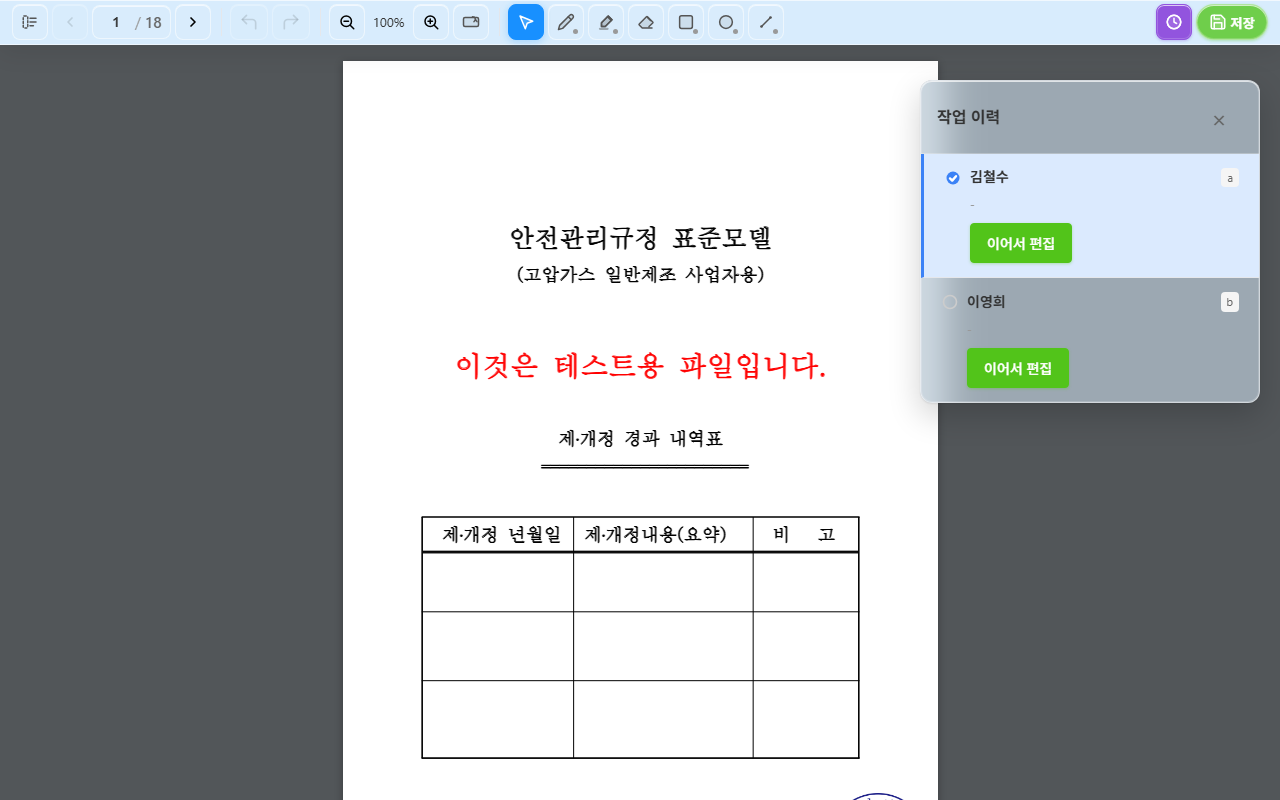This screenshot has width=1280, height=800.
Task: Click the red text 이것은 테스트용 파일입니다.
Action: click(x=641, y=366)
